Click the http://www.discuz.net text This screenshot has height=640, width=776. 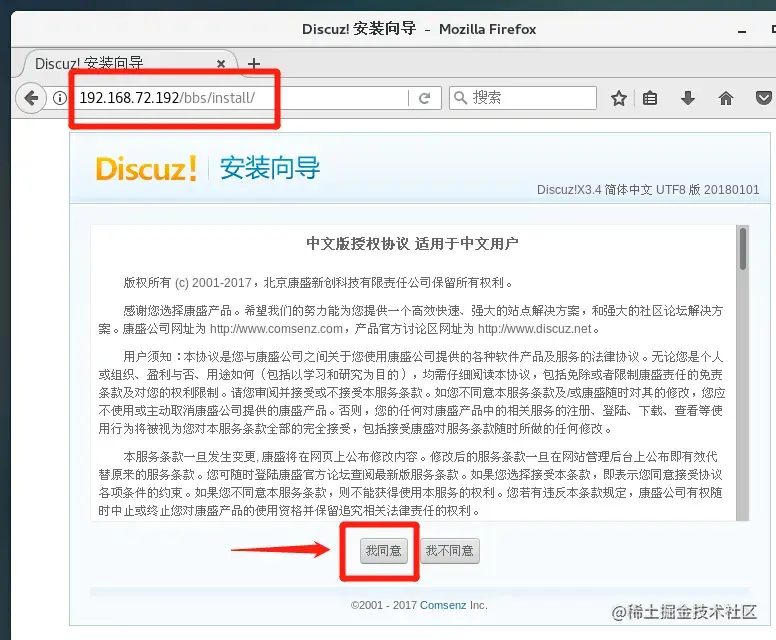[x=534, y=329]
